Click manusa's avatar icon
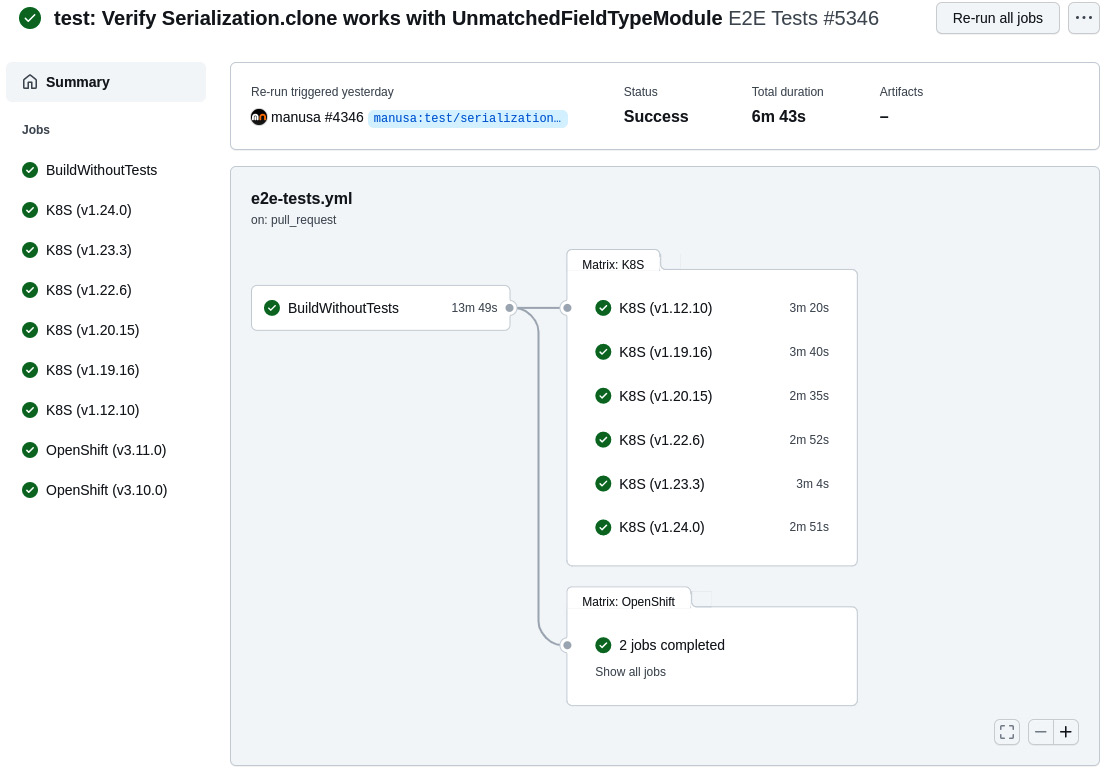 pos(259,117)
